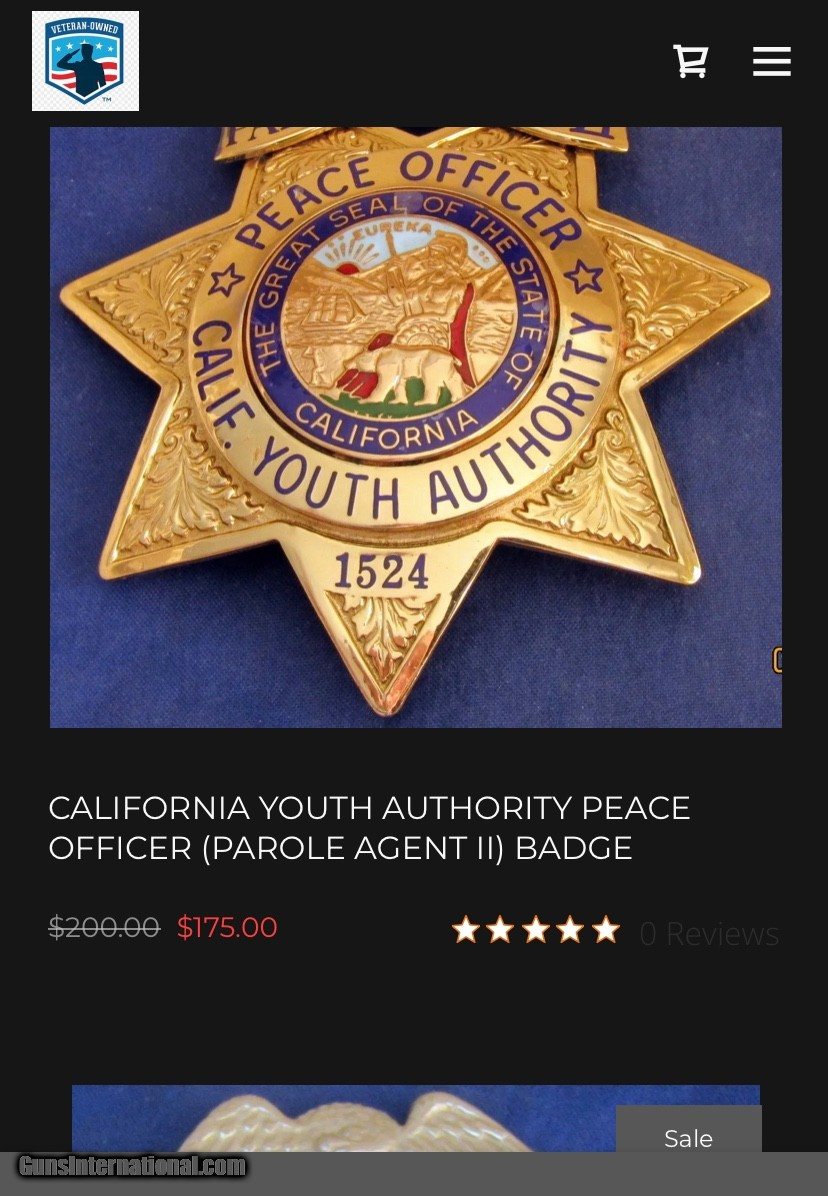
Task: Click the GunsInternational.com watermark
Action: (132, 1166)
